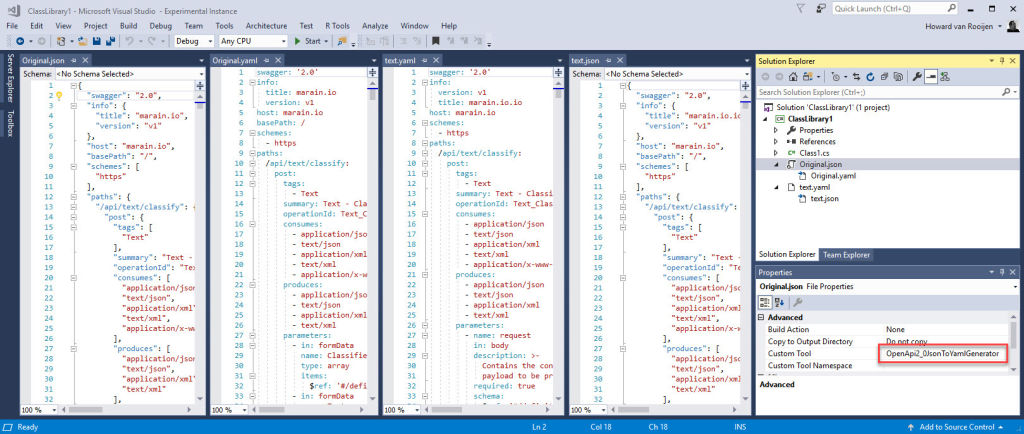1024x434 pixels.
Task: Click the notifications flag icon in title bar
Action: pos(802,8)
